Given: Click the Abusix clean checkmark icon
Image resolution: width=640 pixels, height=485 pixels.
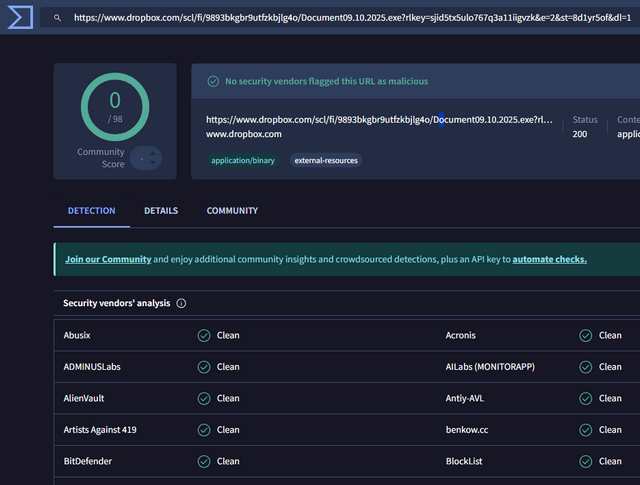Looking at the screenshot, I should [x=204, y=335].
